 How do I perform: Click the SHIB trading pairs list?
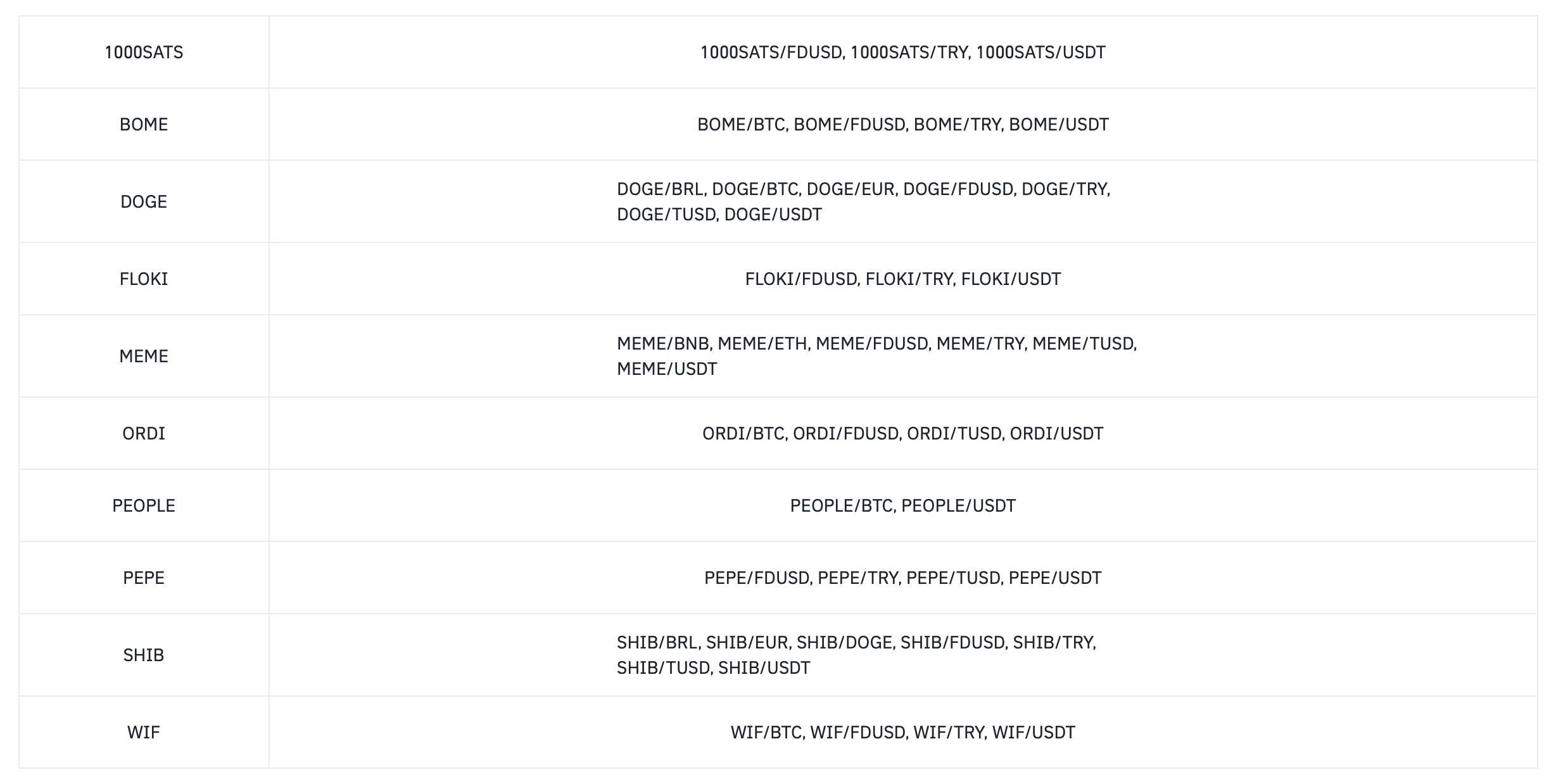(856, 655)
